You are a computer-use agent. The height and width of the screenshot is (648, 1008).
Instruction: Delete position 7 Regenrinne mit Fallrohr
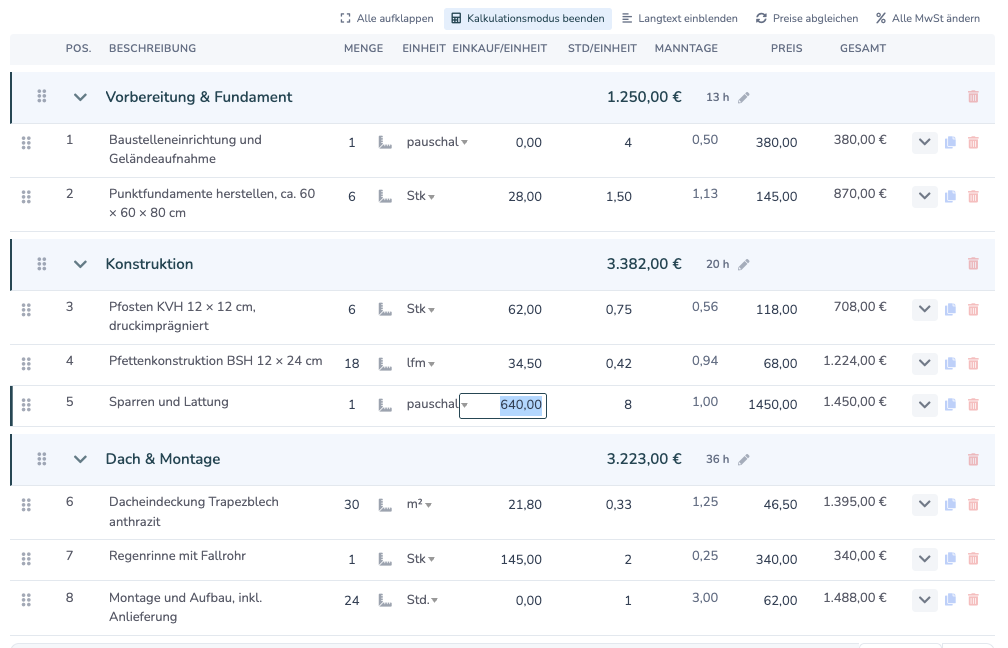[x=973, y=559]
